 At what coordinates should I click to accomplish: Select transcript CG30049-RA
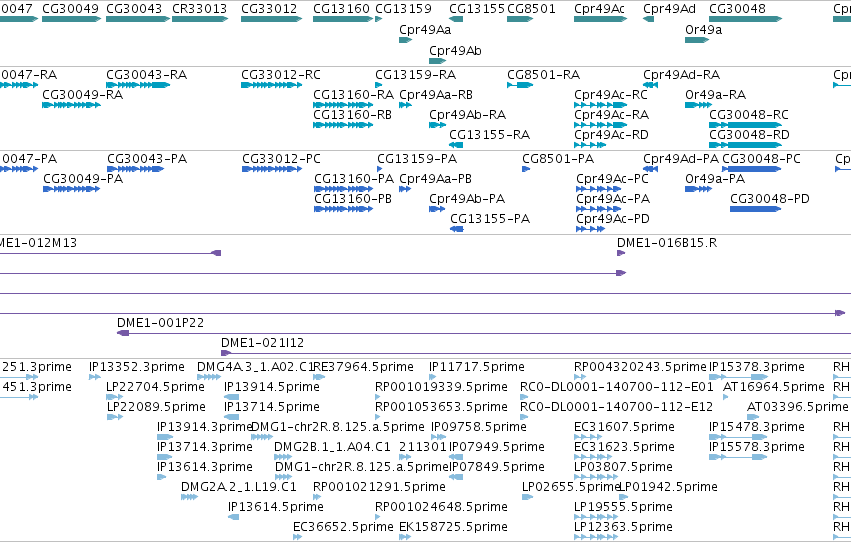point(72,105)
